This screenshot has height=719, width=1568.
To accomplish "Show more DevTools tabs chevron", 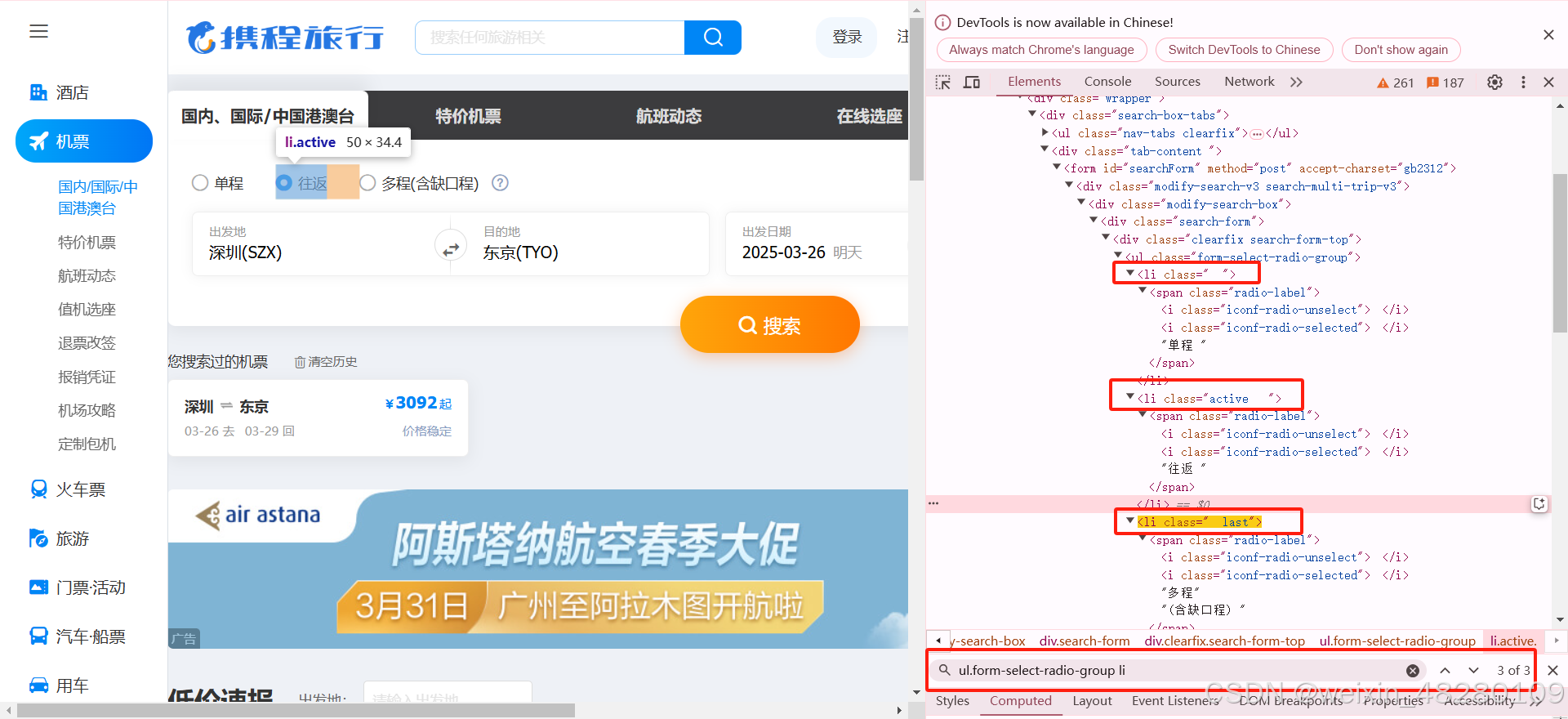I will (x=1296, y=82).
